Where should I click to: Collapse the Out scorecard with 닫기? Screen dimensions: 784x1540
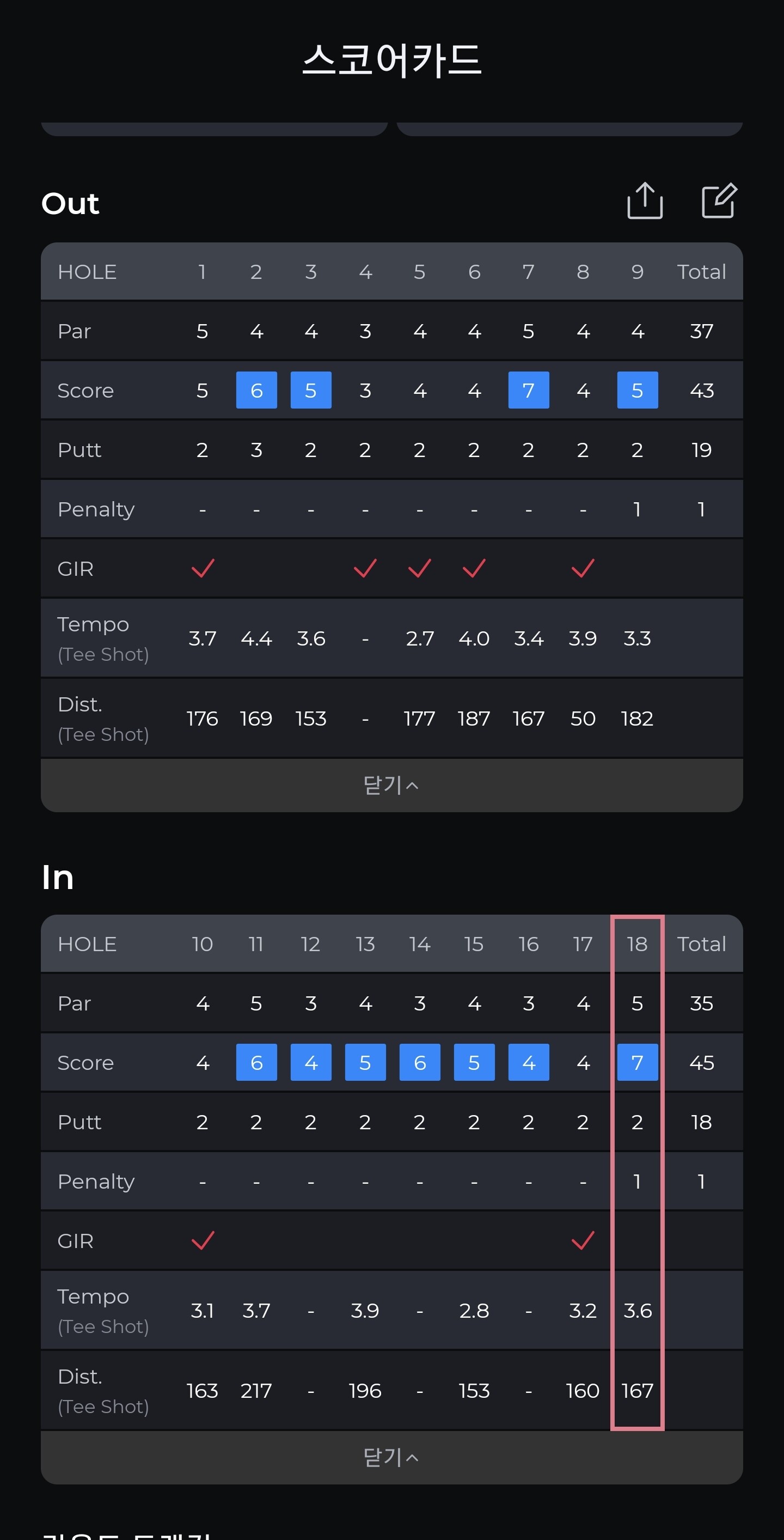[x=391, y=785]
